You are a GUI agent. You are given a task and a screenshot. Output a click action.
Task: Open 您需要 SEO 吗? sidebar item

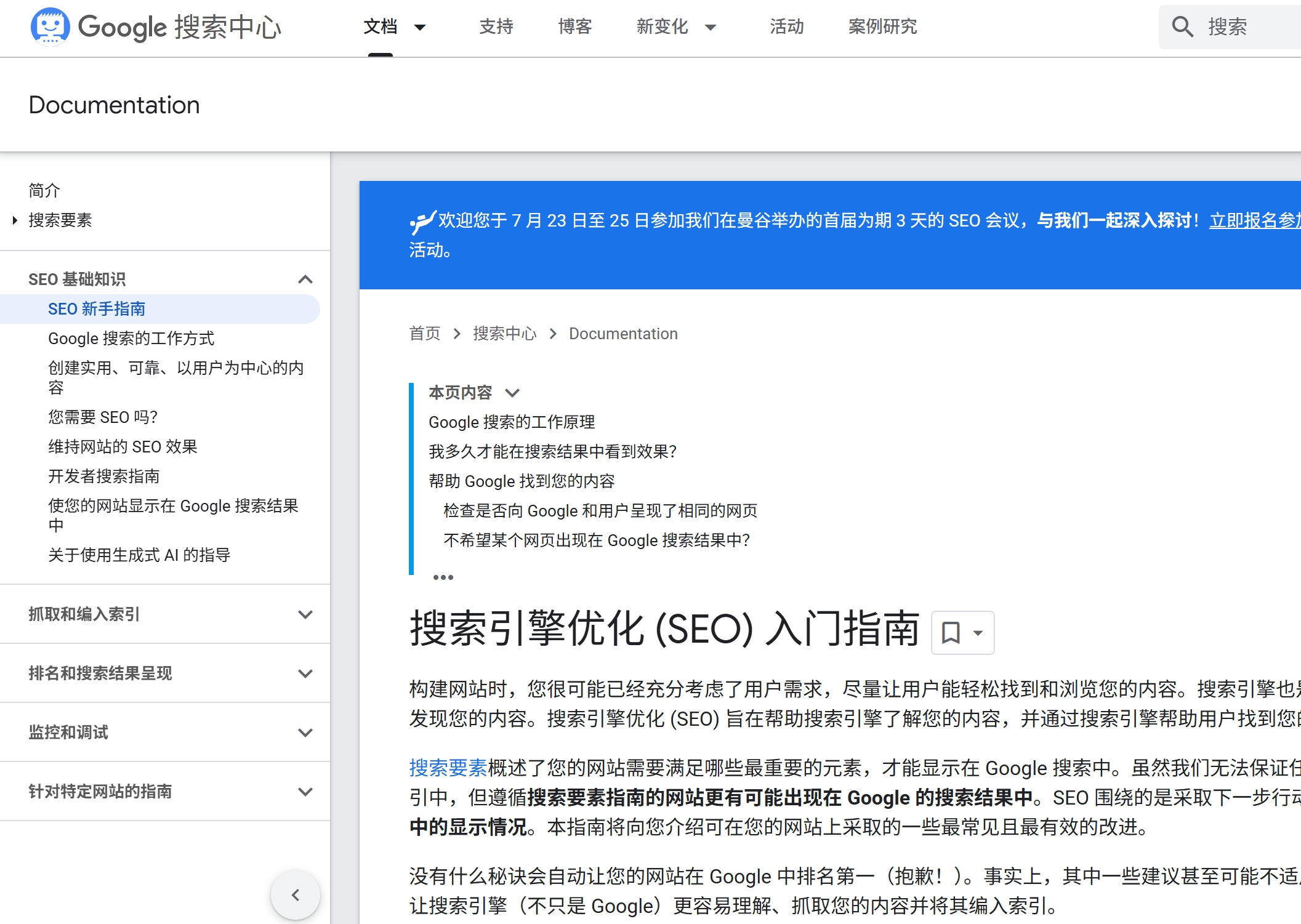click(103, 417)
